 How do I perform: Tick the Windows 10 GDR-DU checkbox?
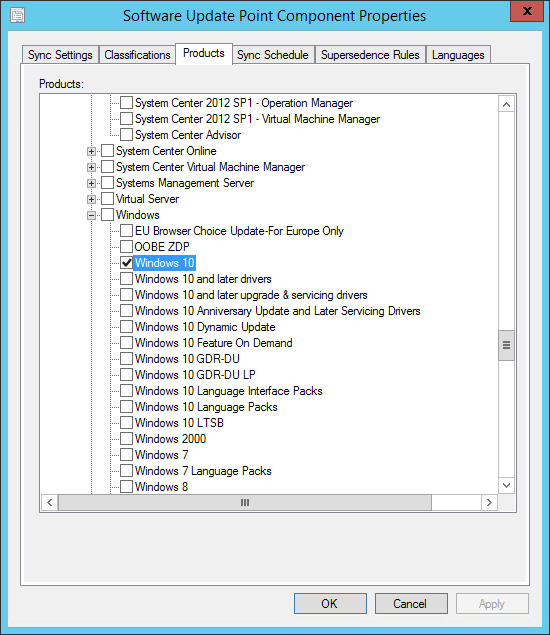tap(126, 359)
